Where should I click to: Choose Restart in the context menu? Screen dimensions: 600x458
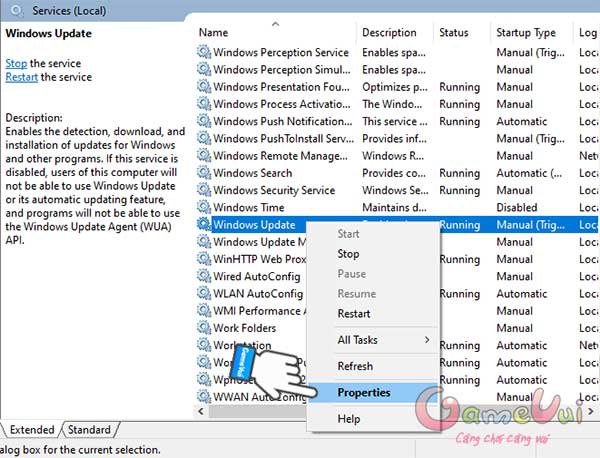tap(375, 314)
